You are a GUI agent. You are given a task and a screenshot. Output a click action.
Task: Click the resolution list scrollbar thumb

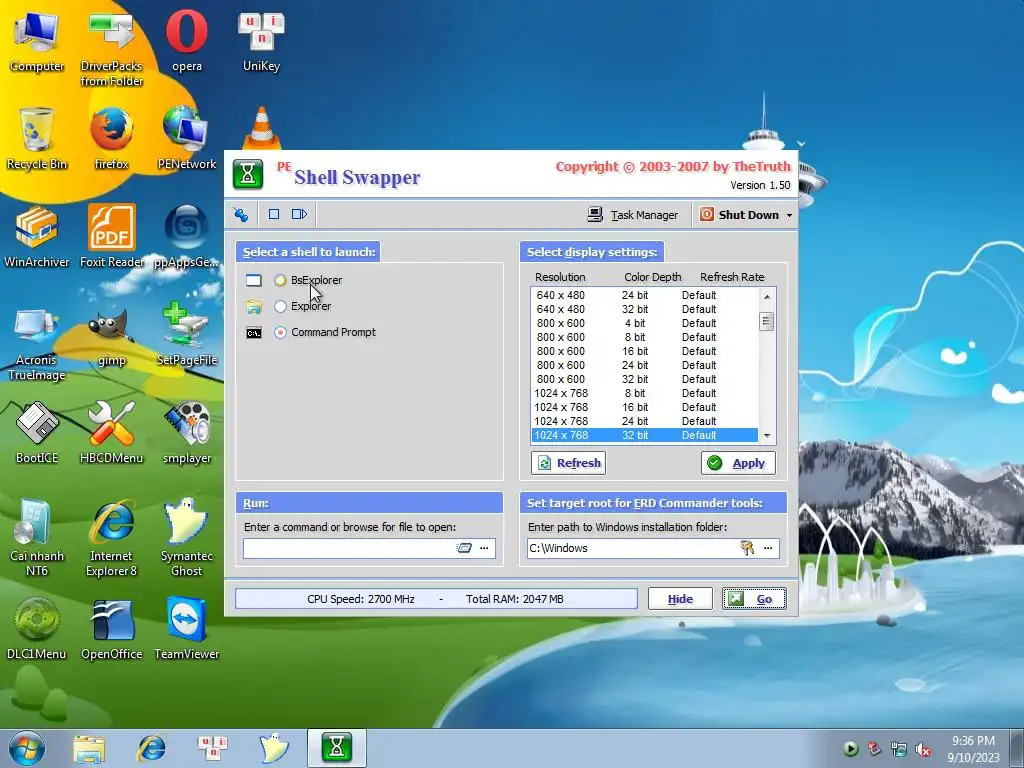tap(767, 321)
